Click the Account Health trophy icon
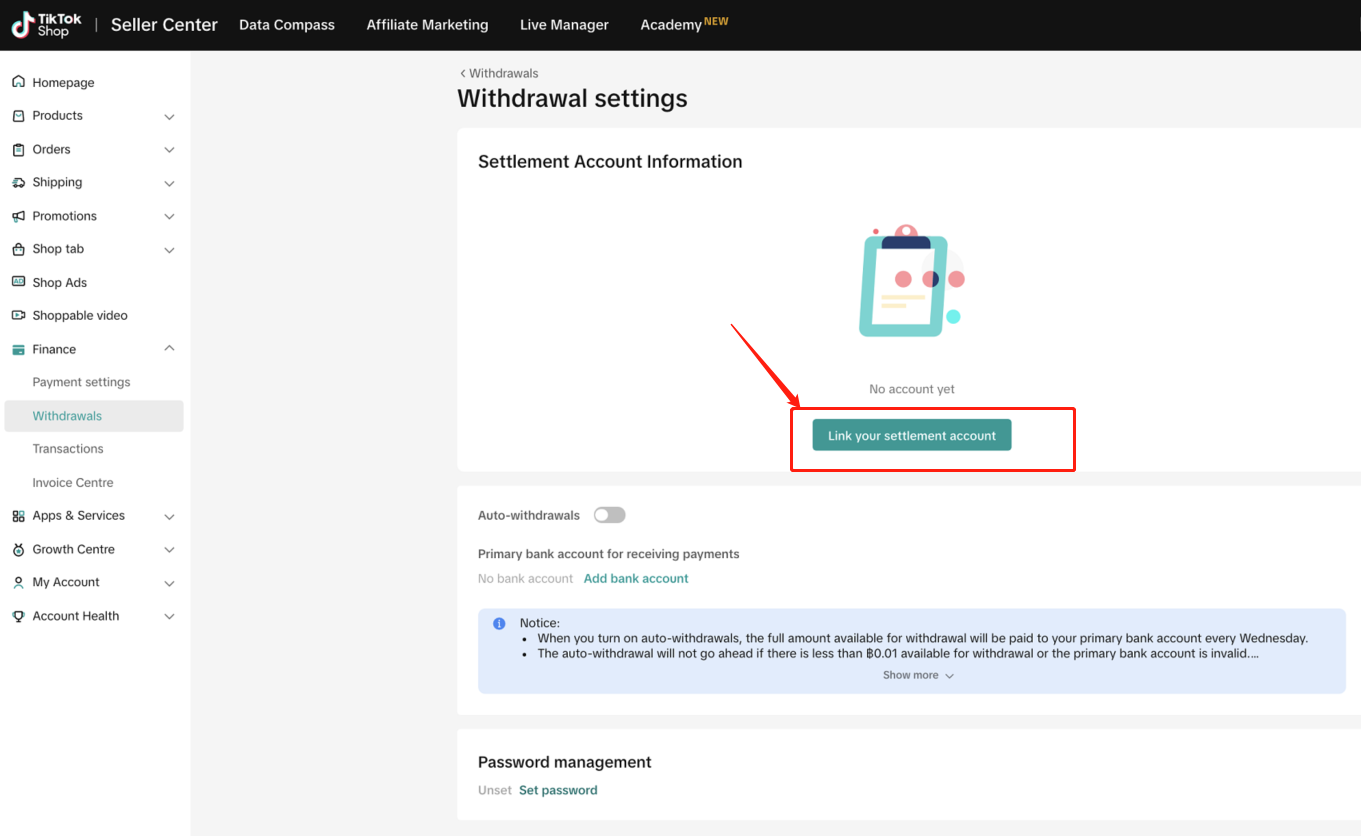 [x=18, y=616]
